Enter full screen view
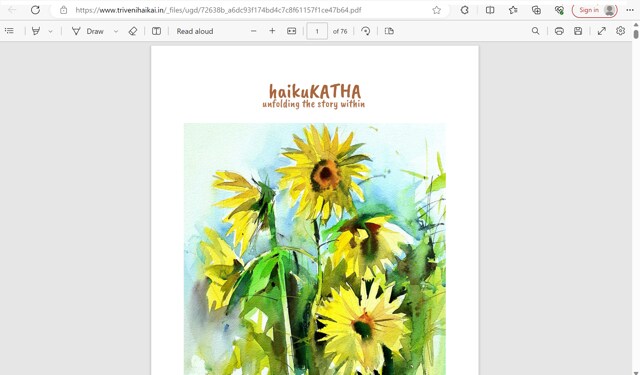Image resolution: width=640 pixels, height=375 pixels. pos(602,31)
